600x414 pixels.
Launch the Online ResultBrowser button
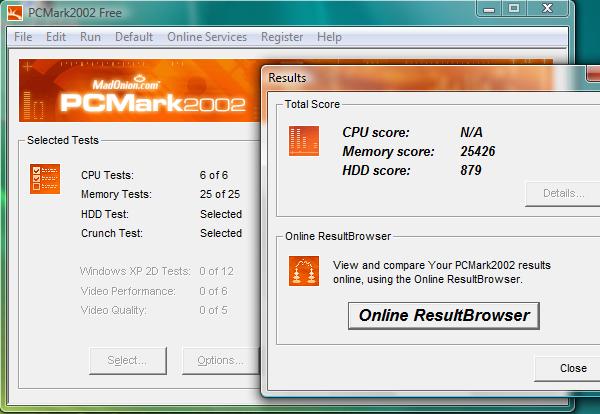(444, 316)
